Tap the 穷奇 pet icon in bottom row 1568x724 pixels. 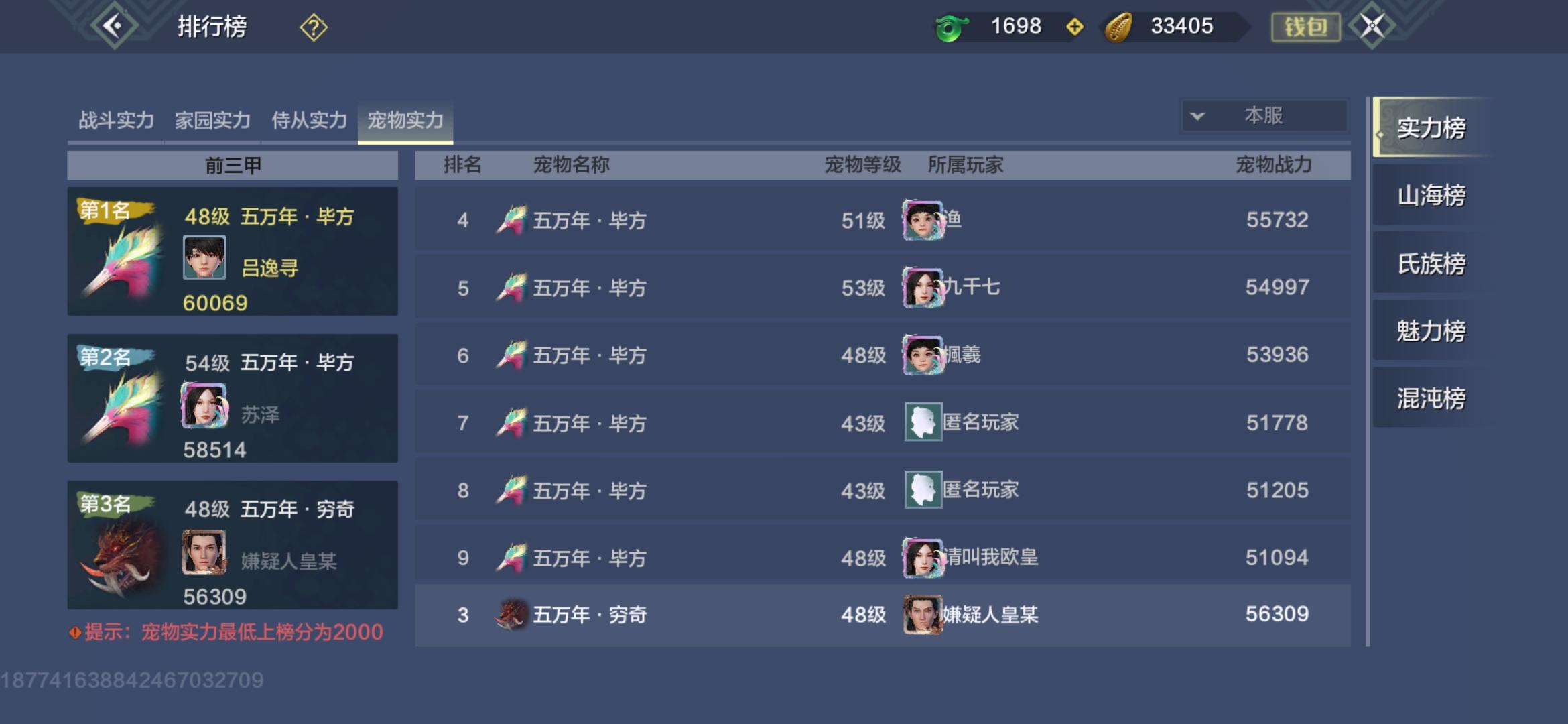pos(511,614)
